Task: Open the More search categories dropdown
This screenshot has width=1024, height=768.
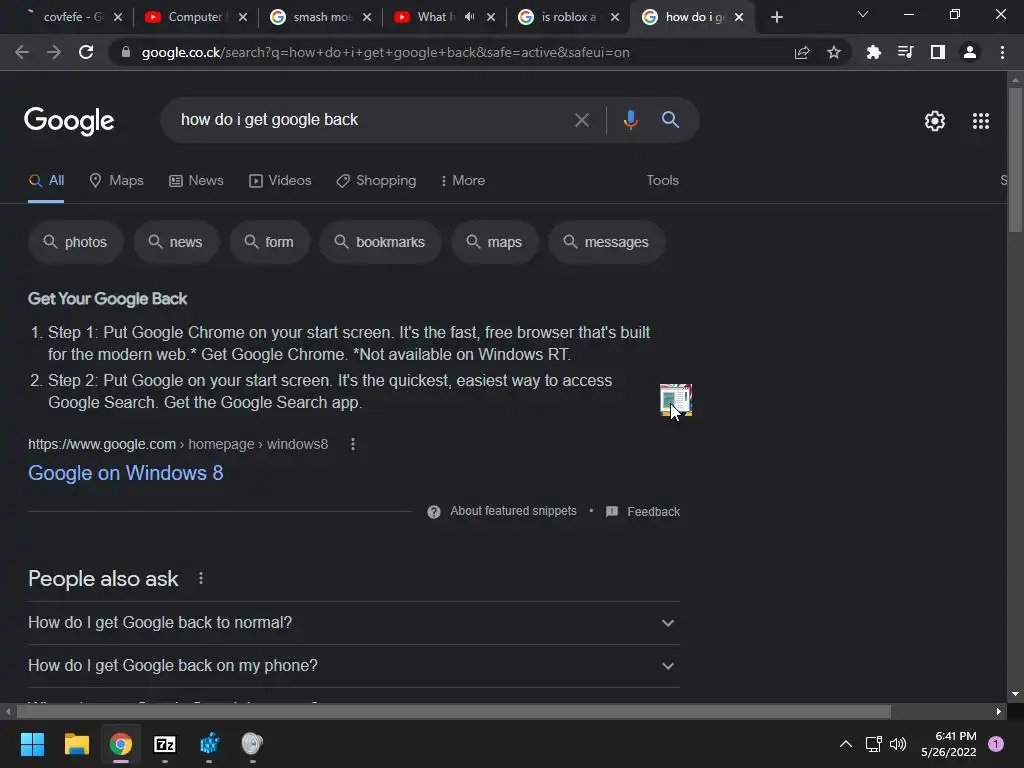Action: pyautogui.click(x=462, y=180)
